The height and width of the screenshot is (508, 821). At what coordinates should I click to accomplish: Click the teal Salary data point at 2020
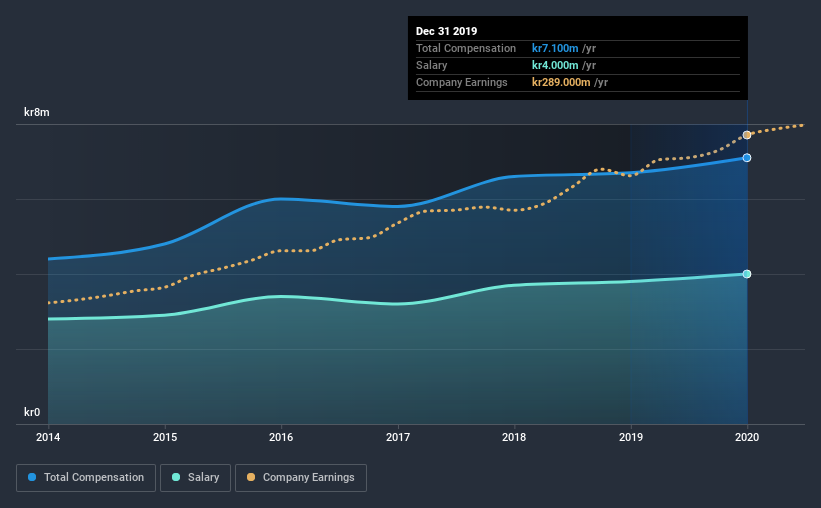pyautogui.click(x=747, y=274)
